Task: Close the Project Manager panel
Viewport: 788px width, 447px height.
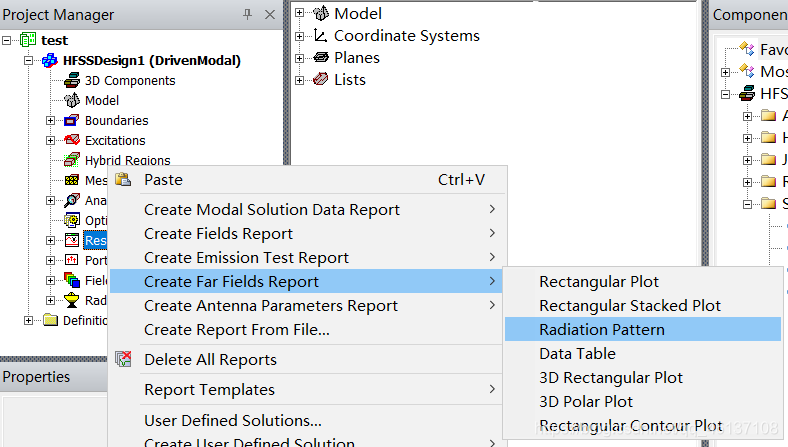Action: pos(270,15)
